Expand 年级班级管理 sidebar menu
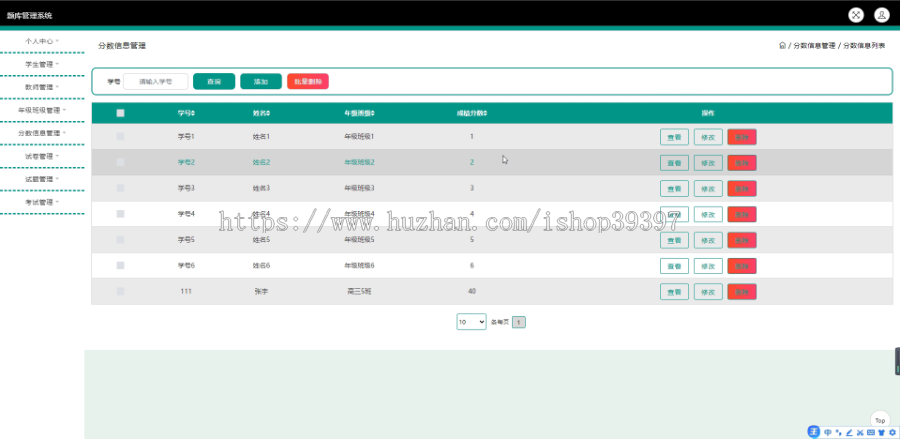The height and width of the screenshot is (439, 900). pos(42,110)
